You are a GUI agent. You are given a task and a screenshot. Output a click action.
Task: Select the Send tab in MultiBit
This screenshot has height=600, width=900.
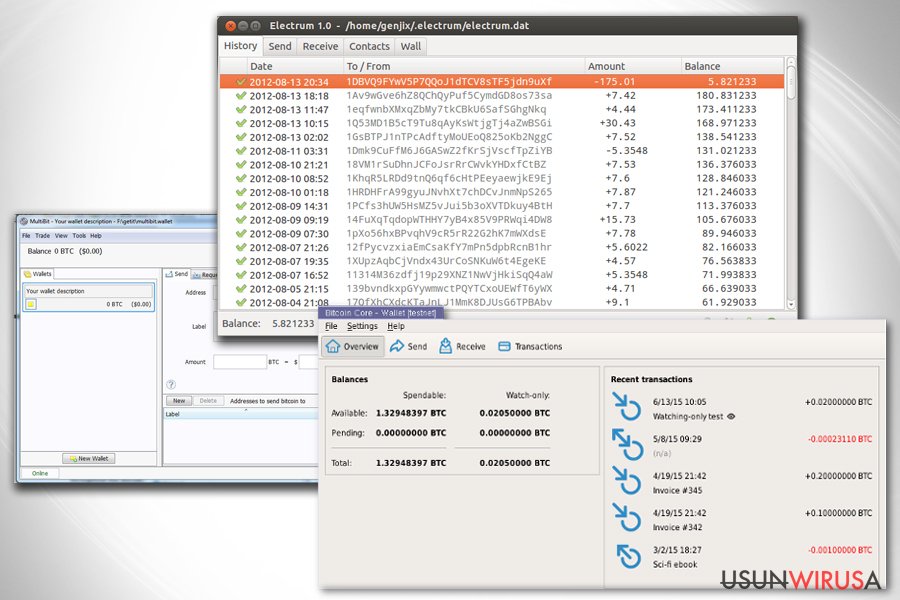177,274
